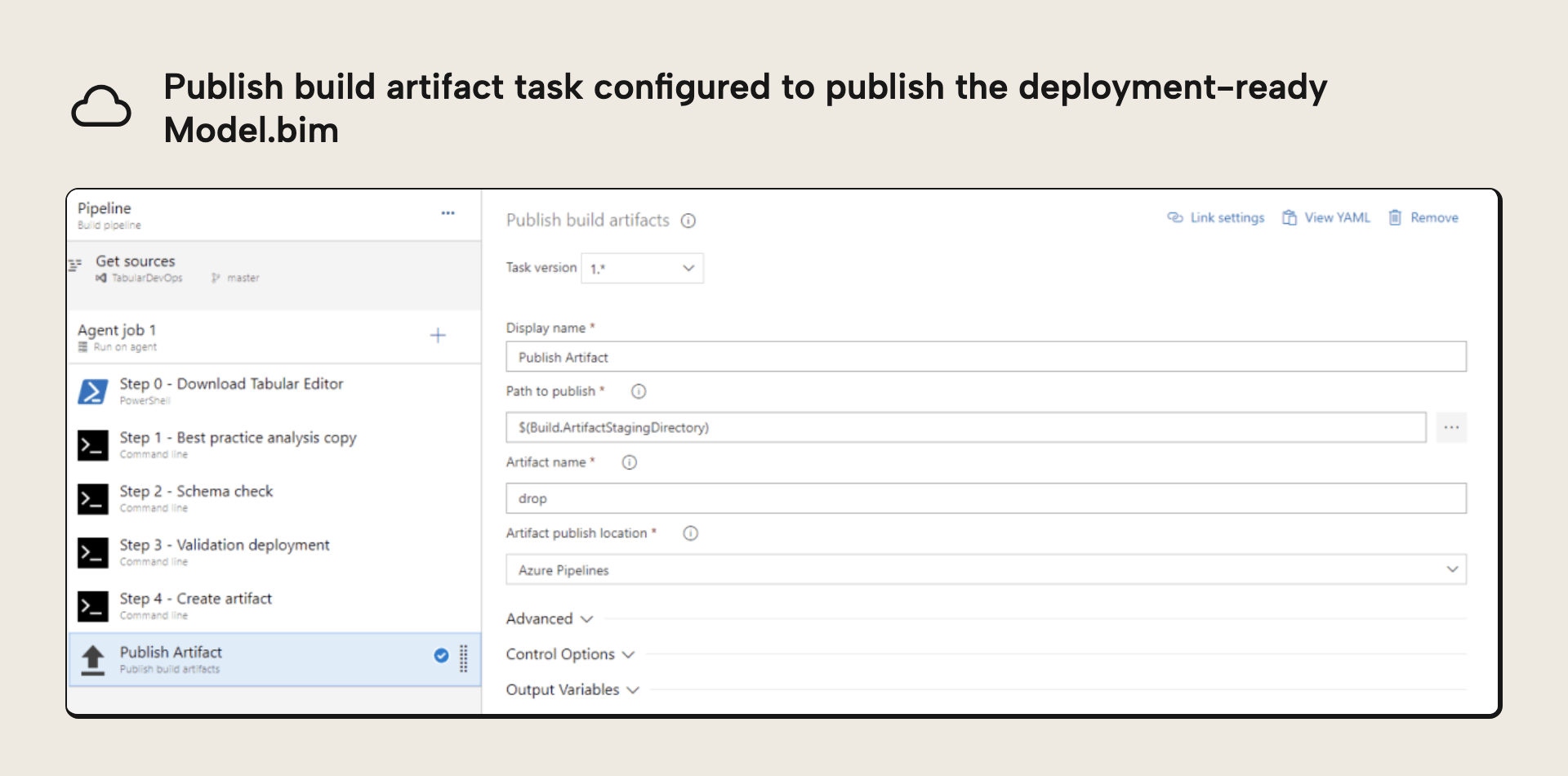Edit the Artifact name field
The height and width of the screenshot is (776, 1568).
(986, 498)
